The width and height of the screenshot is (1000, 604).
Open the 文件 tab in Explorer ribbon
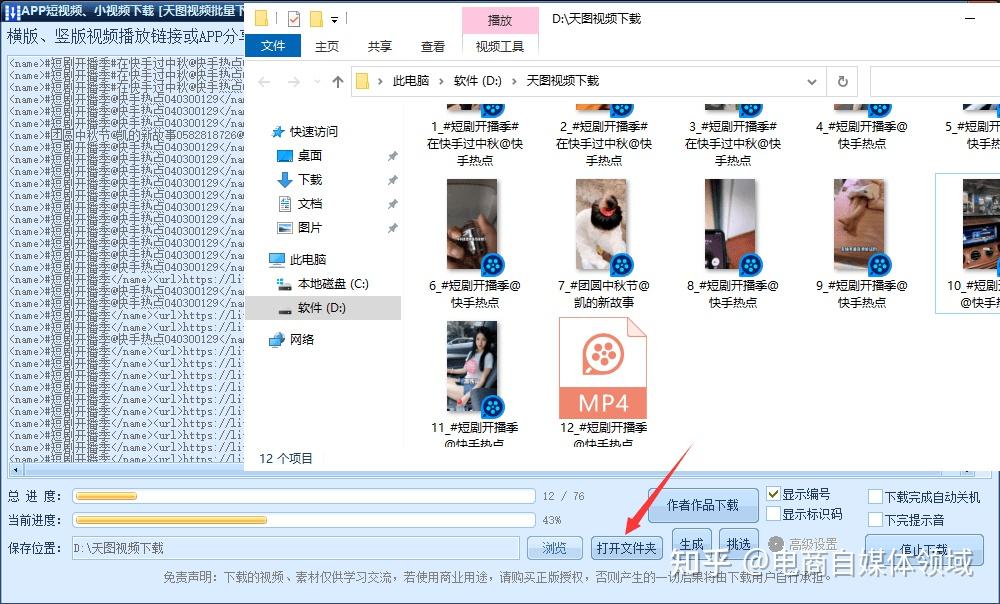coord(273,46)
